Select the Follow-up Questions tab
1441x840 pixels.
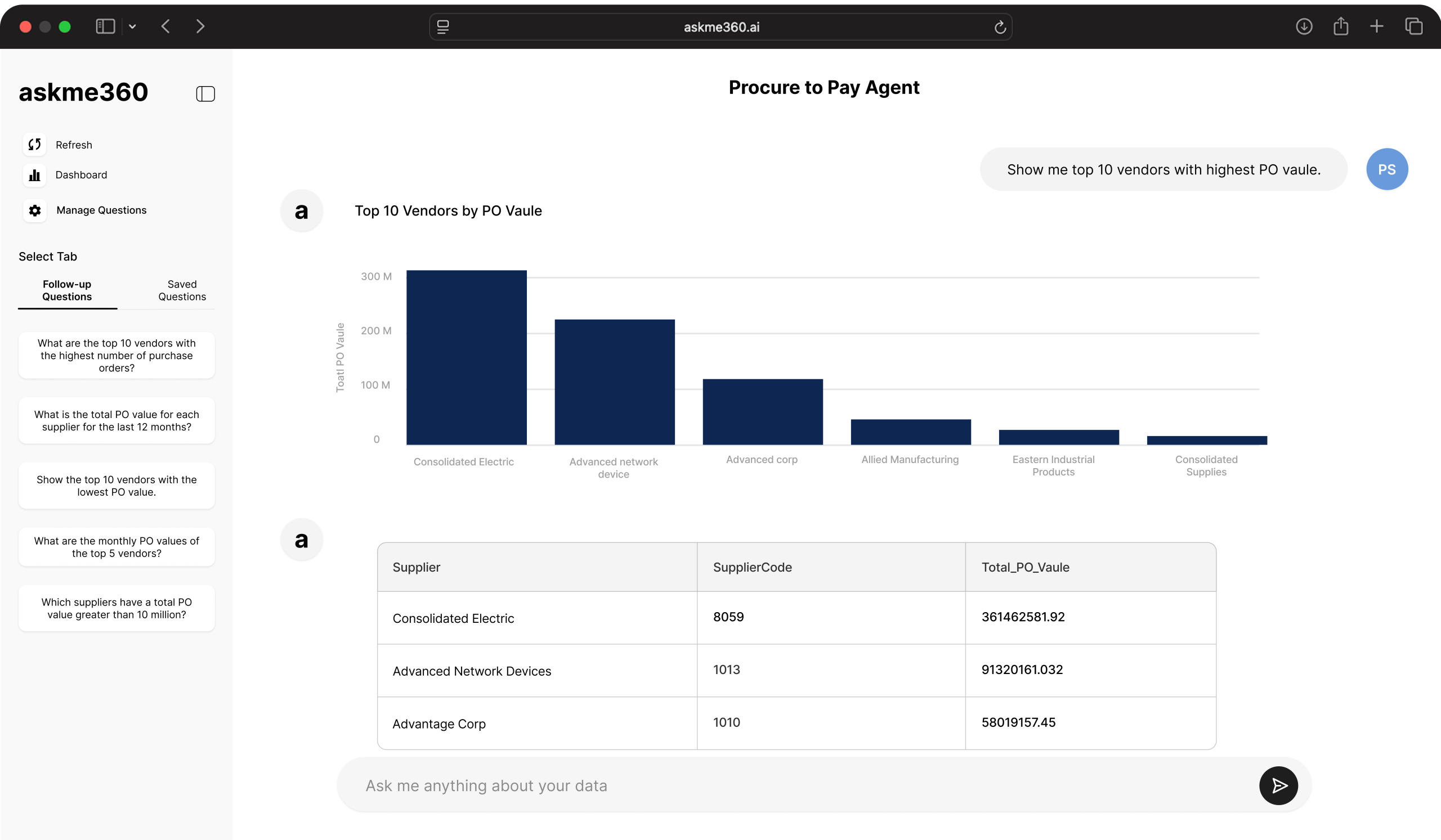pyautogui.click(x=67, y=290)
